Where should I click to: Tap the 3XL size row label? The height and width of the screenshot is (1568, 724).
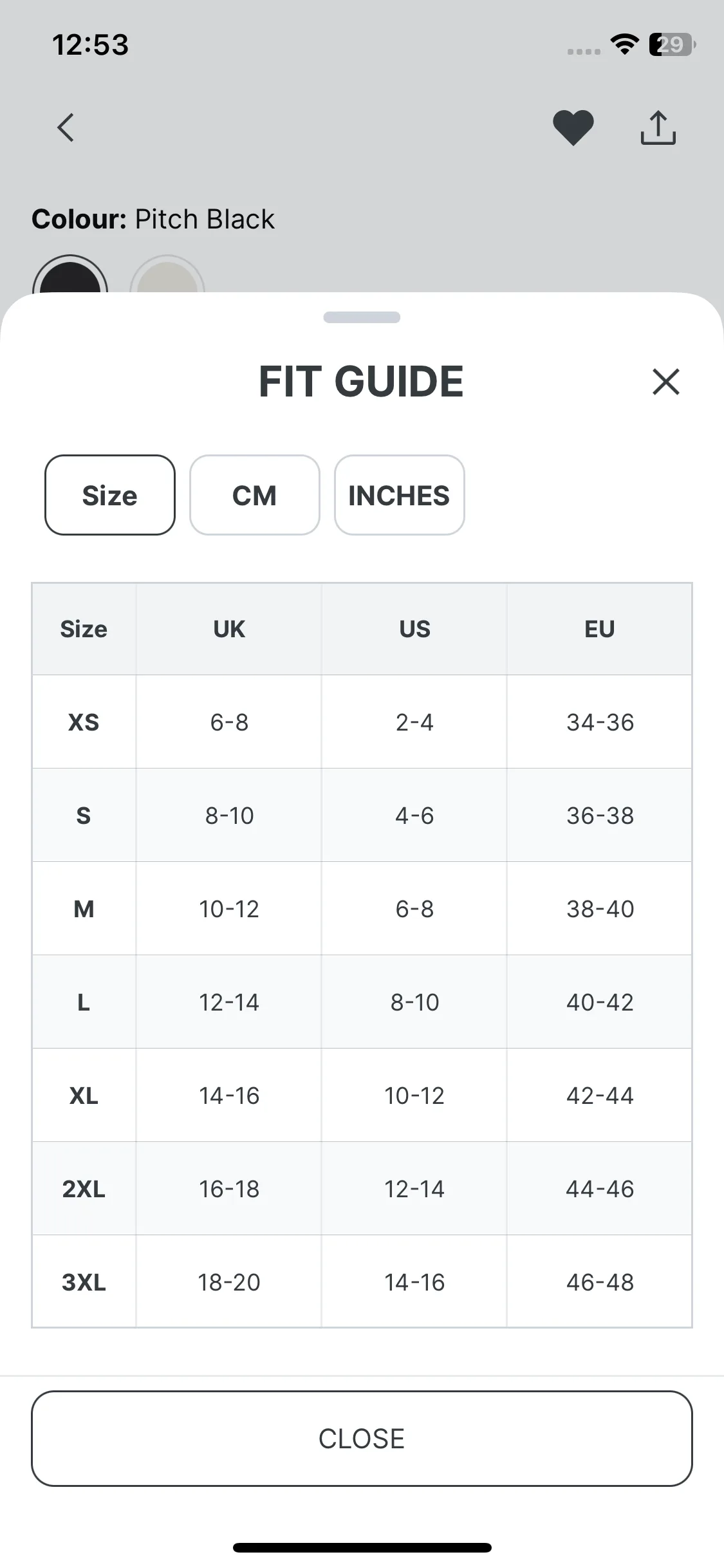tap(84, 1282)
